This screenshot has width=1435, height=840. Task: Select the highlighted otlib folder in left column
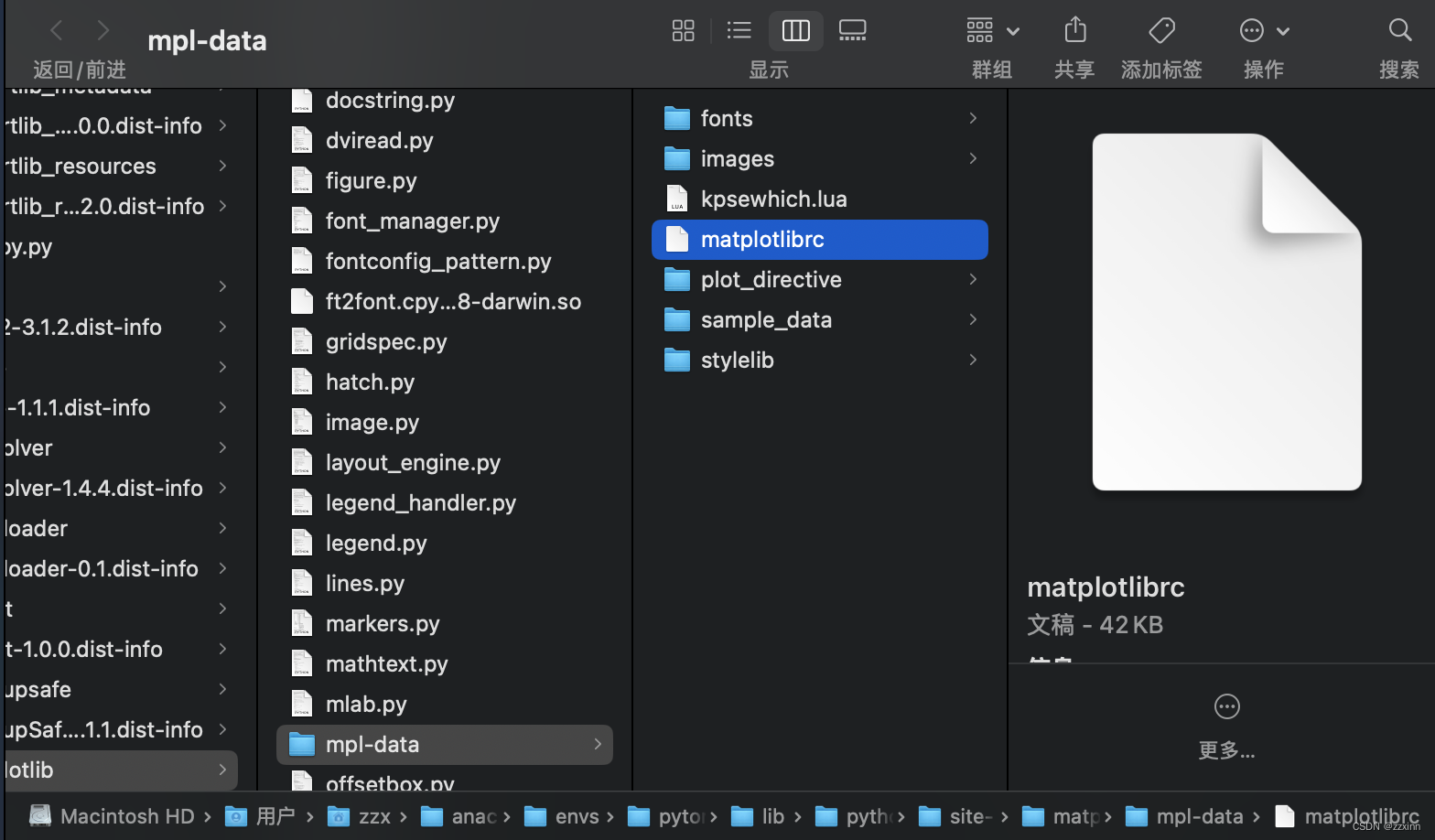pyautogui.click(x=120, y=770)
